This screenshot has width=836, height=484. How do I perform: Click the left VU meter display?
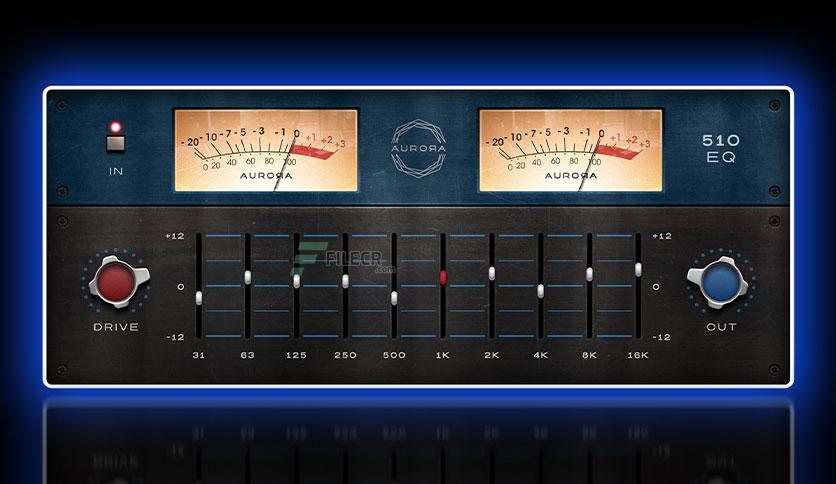tap(266, 150)
